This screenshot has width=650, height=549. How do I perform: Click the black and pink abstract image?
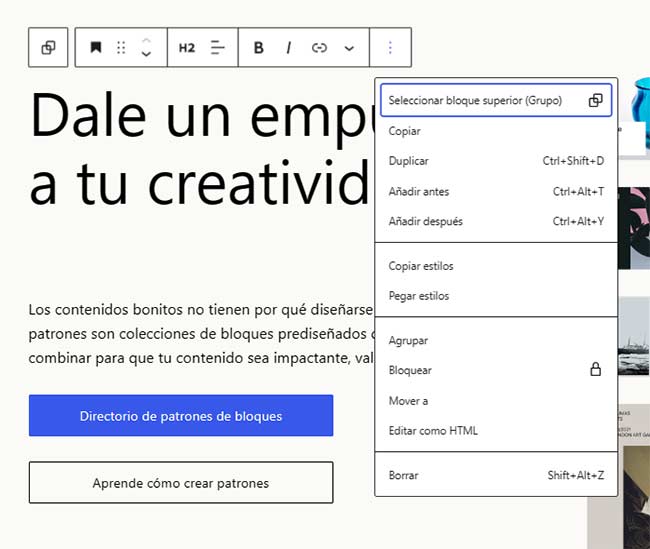tap(634, 228)
